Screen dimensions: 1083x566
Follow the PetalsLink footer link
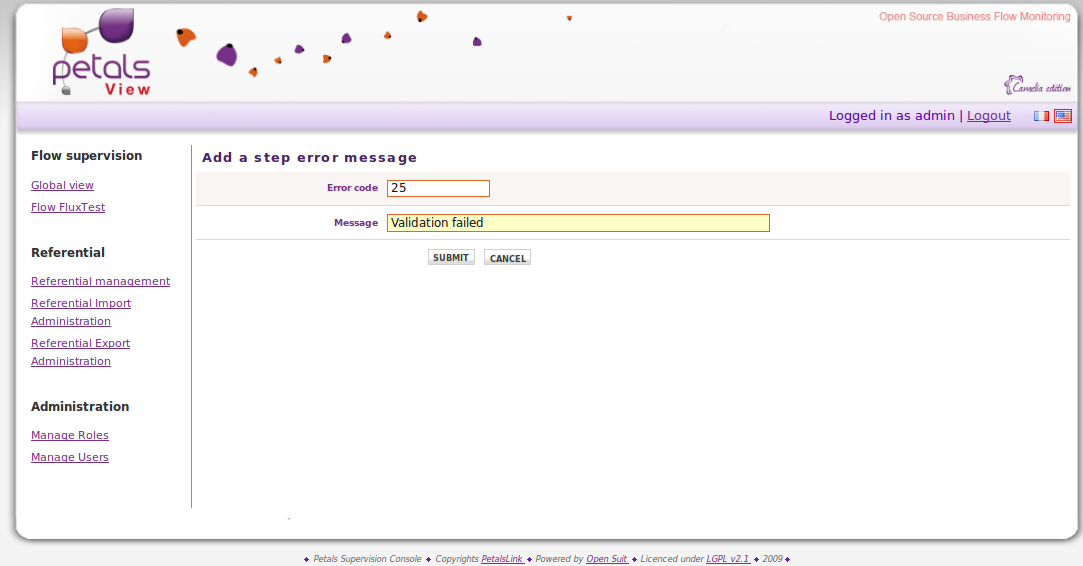click(x=501, y=559)
